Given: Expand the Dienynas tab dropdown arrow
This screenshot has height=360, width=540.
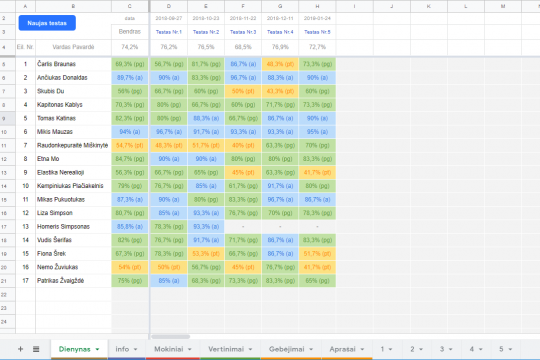Looking at the screenshot, I should pos(97,349).
